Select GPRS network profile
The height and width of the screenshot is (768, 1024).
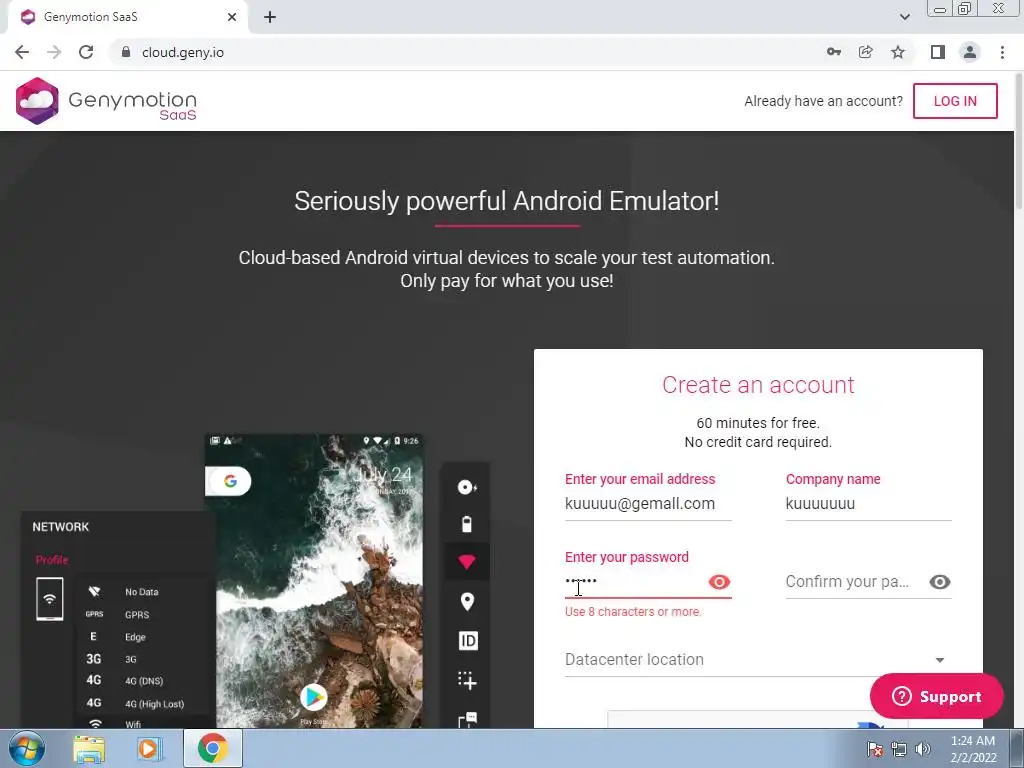tap(137, 615)
